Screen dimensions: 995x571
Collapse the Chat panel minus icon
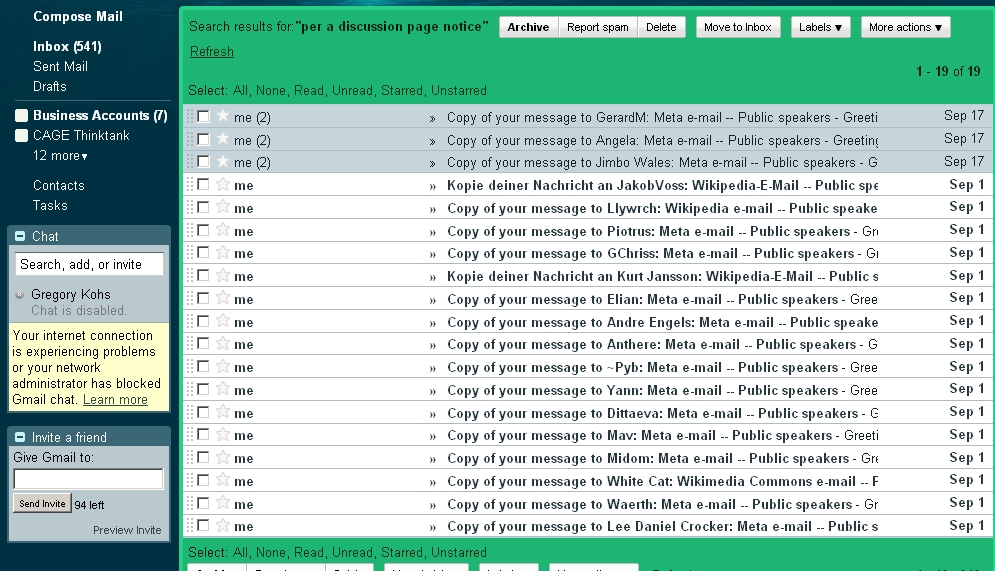click(20, 237)
